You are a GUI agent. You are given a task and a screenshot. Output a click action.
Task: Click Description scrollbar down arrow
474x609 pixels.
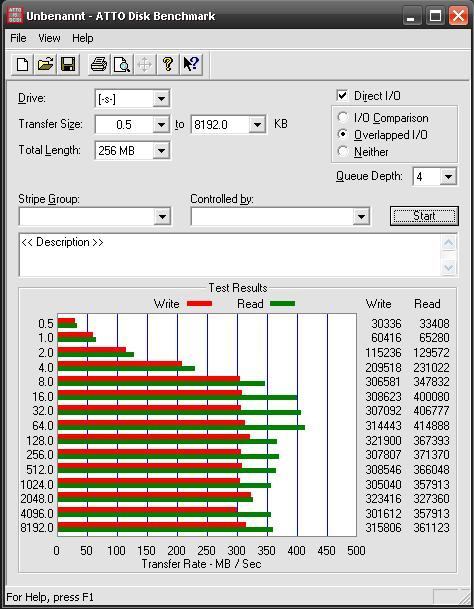449,267
